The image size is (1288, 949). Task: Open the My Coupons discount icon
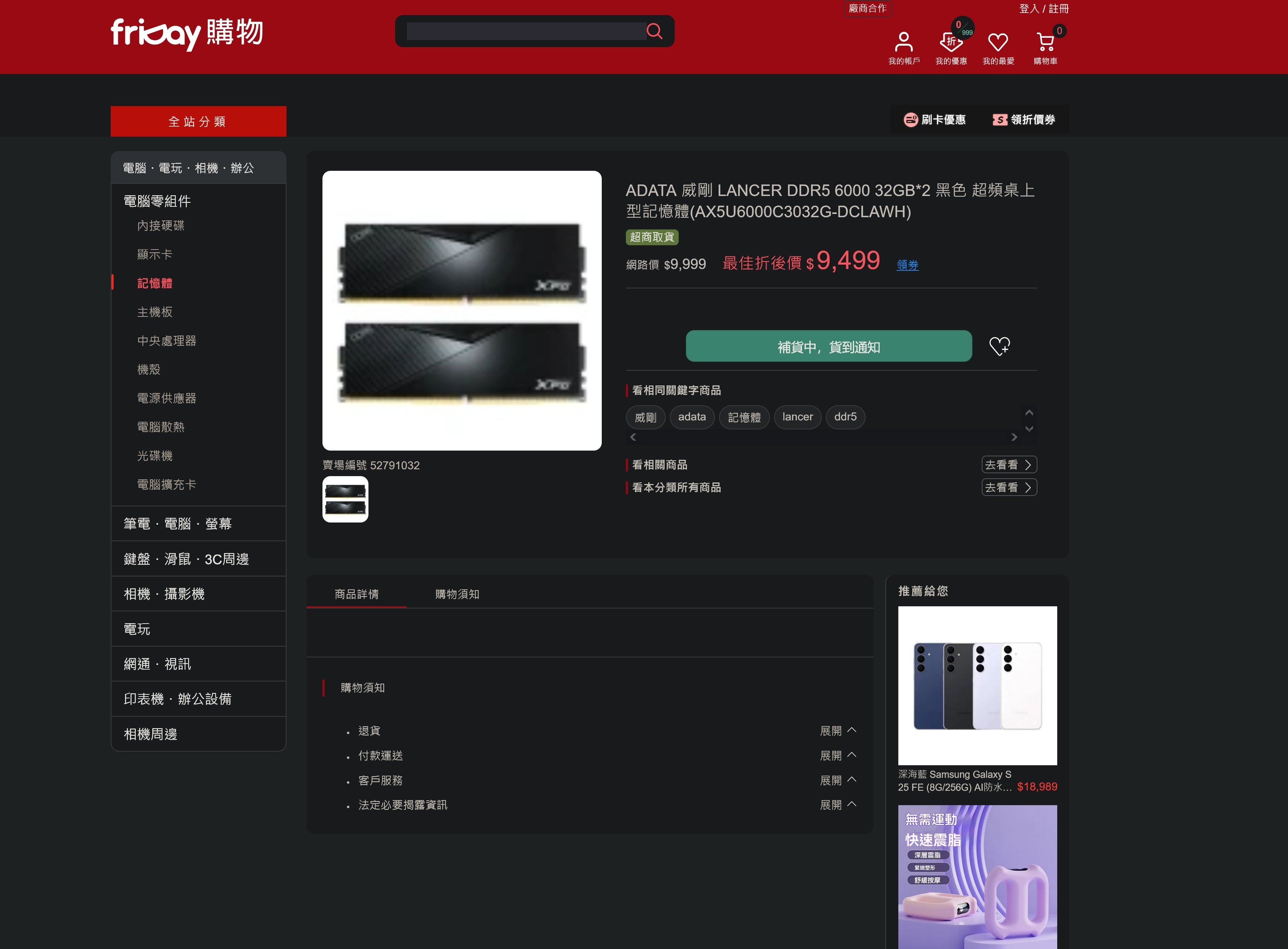pyautogui.click(x=950, y=42)
